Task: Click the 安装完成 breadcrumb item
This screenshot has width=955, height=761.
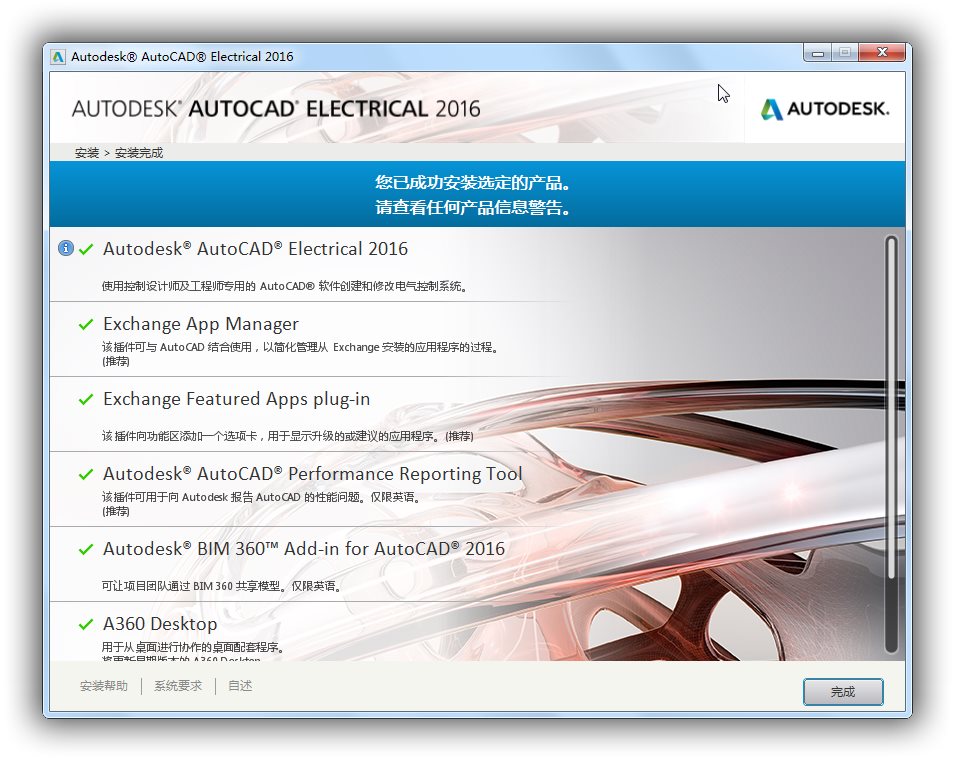Action: 139,153
